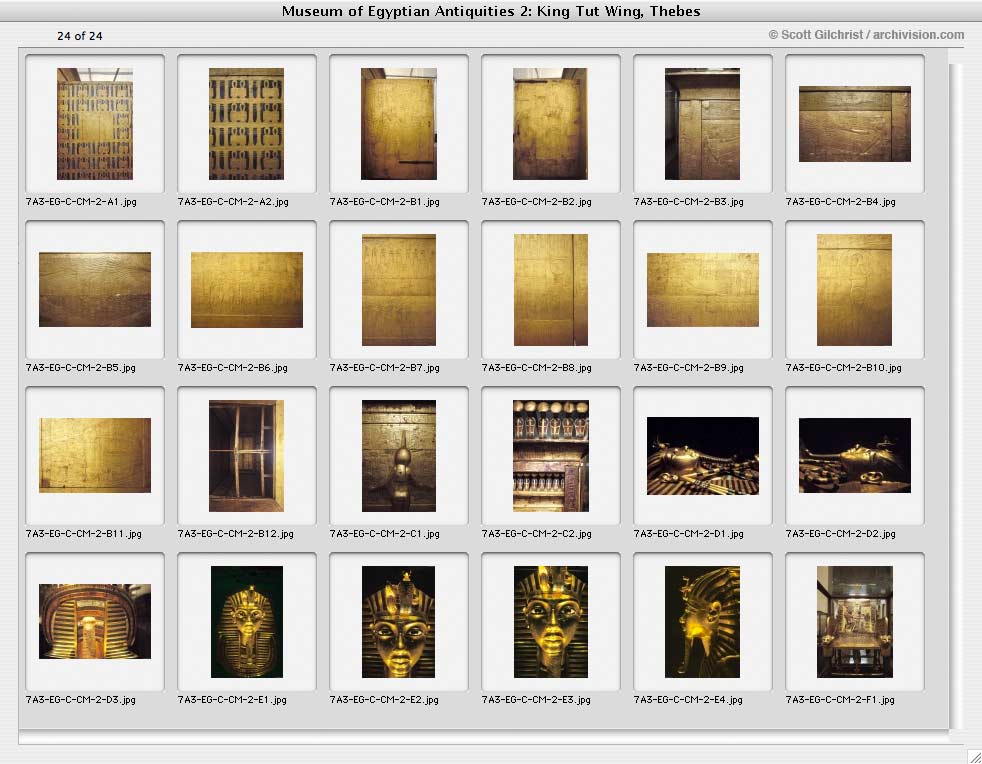This screenshot has width=982, height=764.
Task: Select the label reading 7A3-EG-C-CM-2-B2.jpg
Action: click(x=537, y=202)
